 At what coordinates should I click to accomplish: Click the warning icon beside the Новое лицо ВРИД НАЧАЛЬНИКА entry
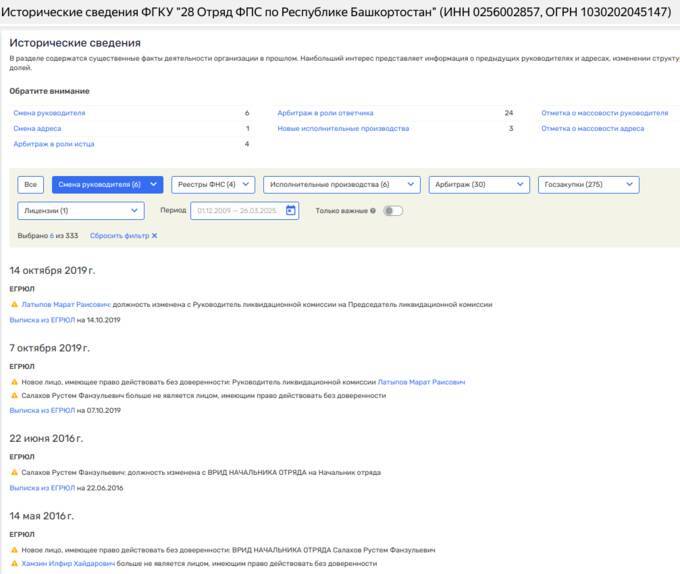point(14,550)
